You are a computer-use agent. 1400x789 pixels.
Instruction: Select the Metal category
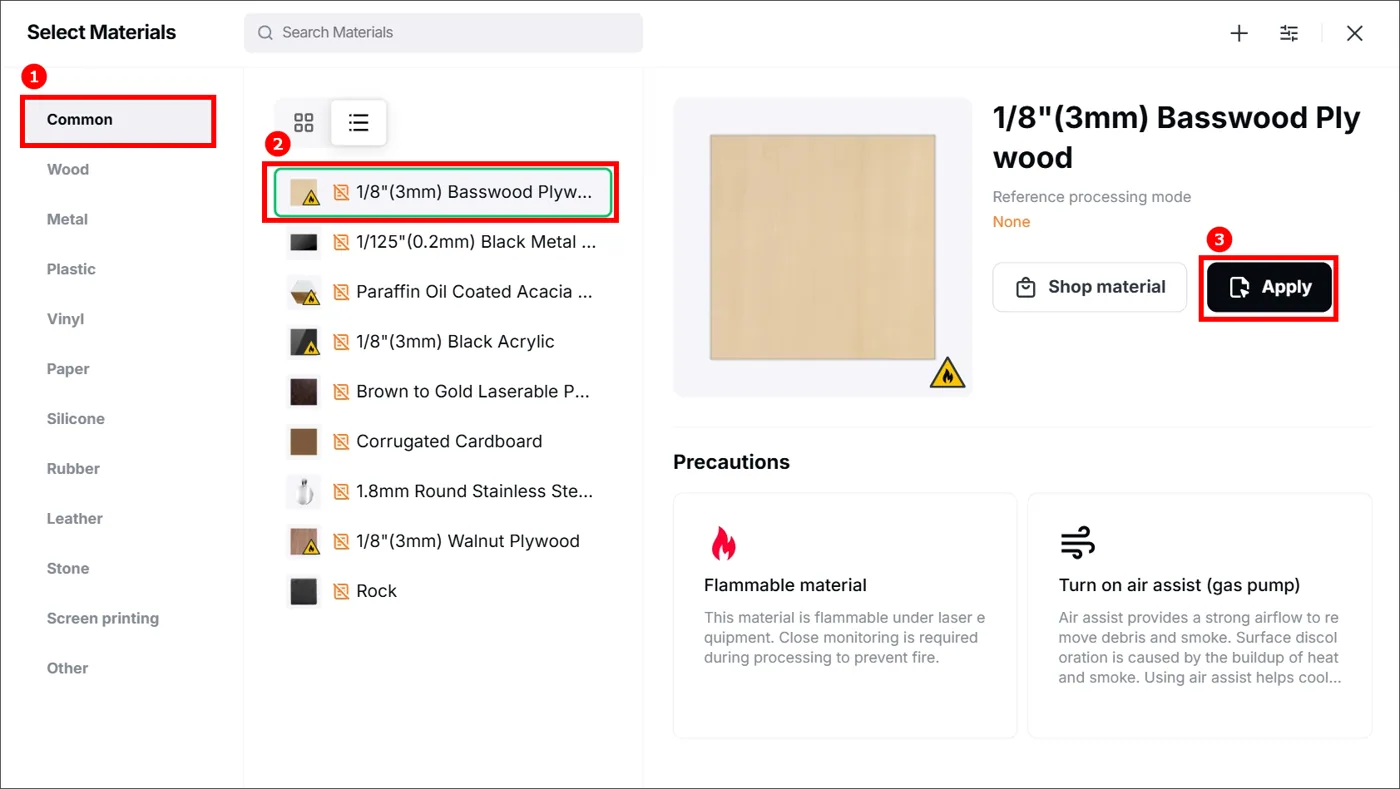tap(67, 219)
